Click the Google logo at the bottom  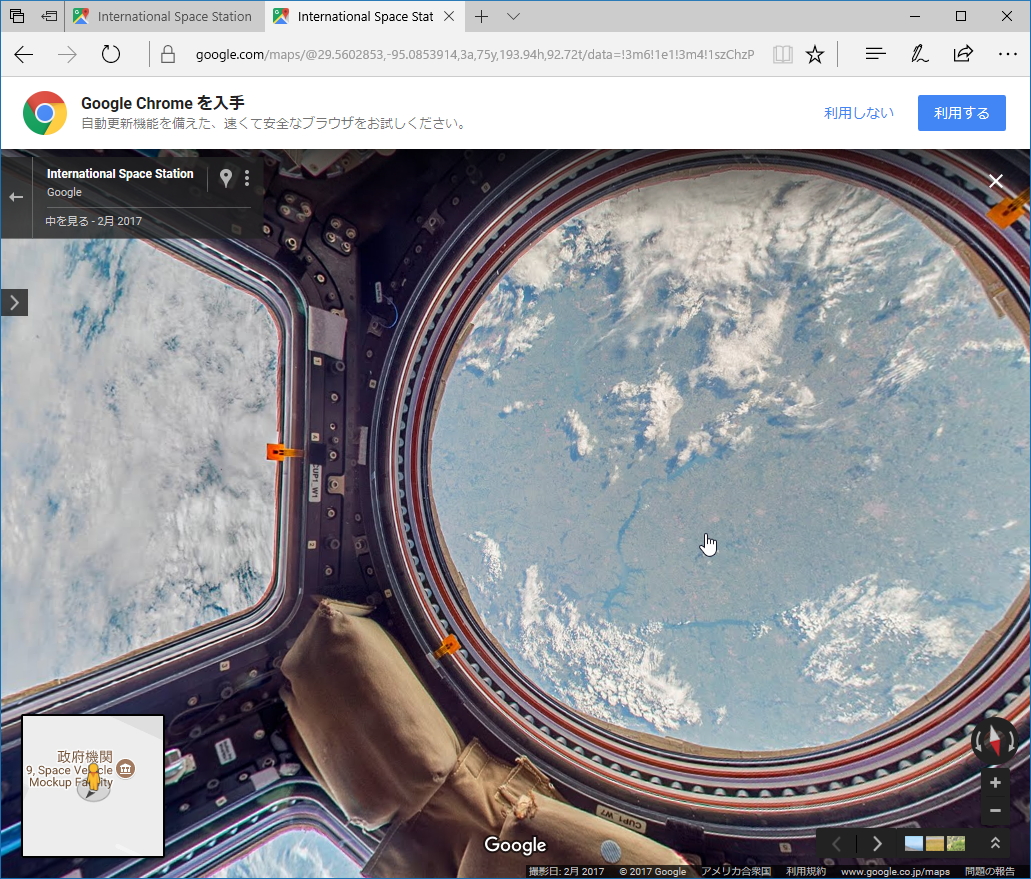[515, 845]
